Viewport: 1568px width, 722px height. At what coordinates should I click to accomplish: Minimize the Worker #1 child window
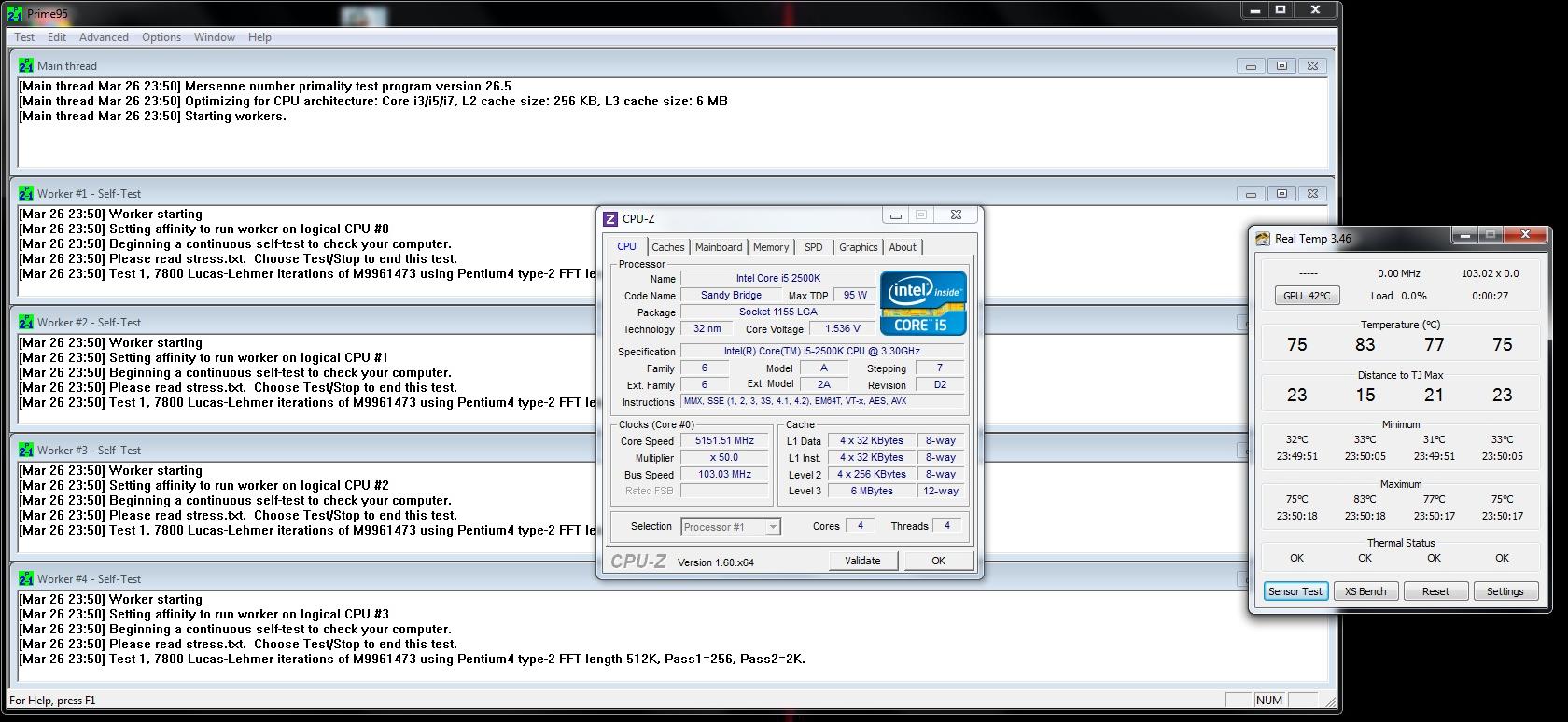pyautogui.click(x=1251, y=194)
